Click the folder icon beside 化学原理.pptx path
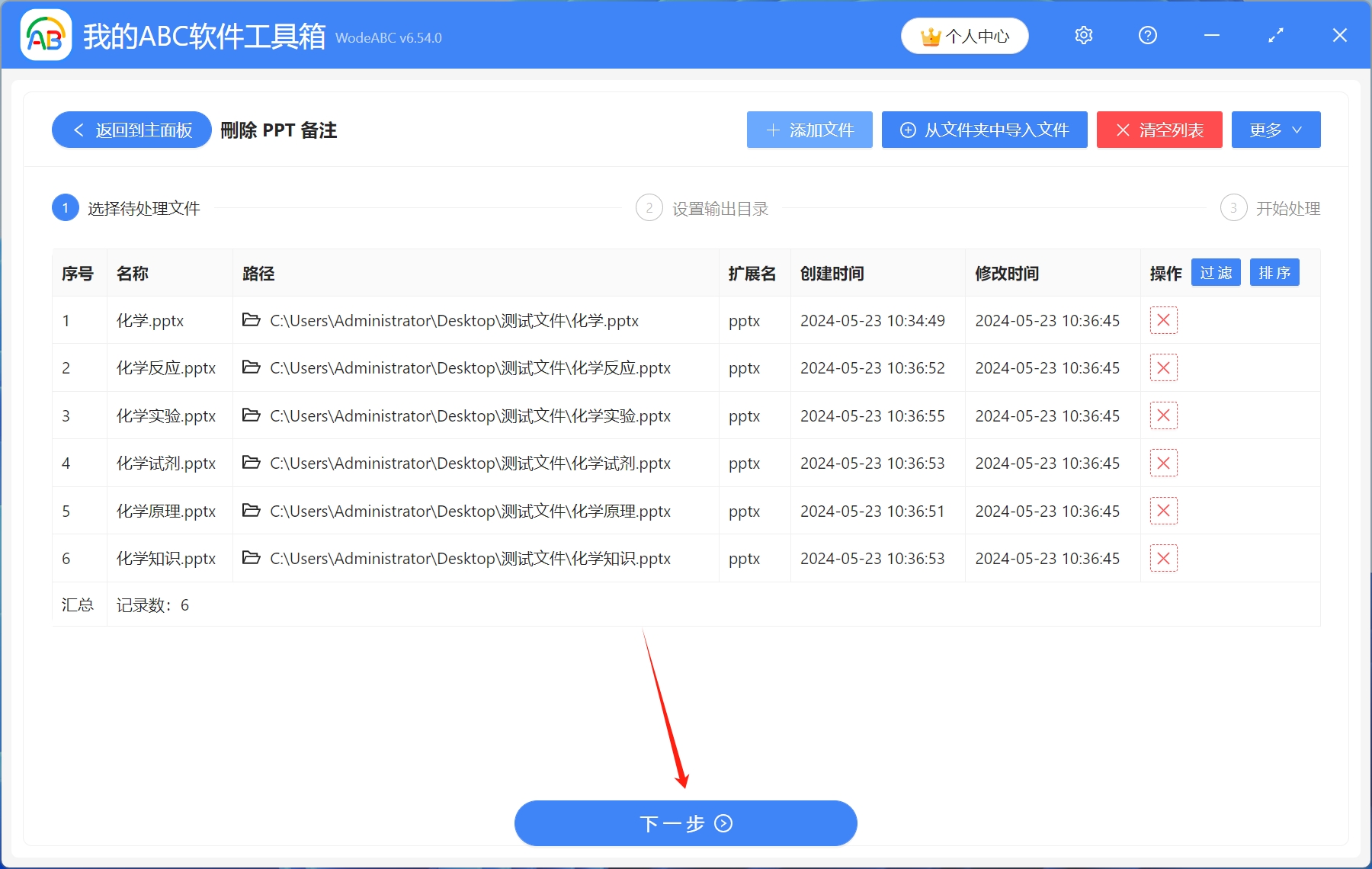 click(252, 511)
